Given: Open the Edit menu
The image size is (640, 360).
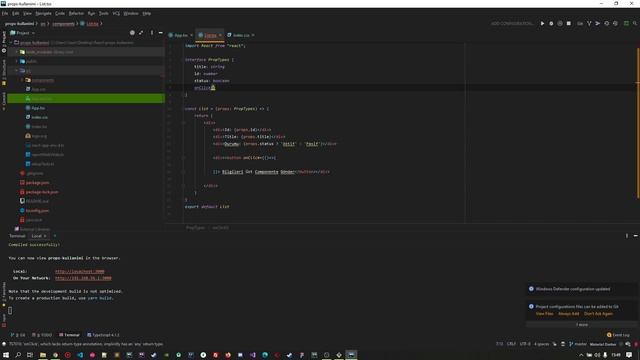Looking at the screenshot, I should coord(16,13).
